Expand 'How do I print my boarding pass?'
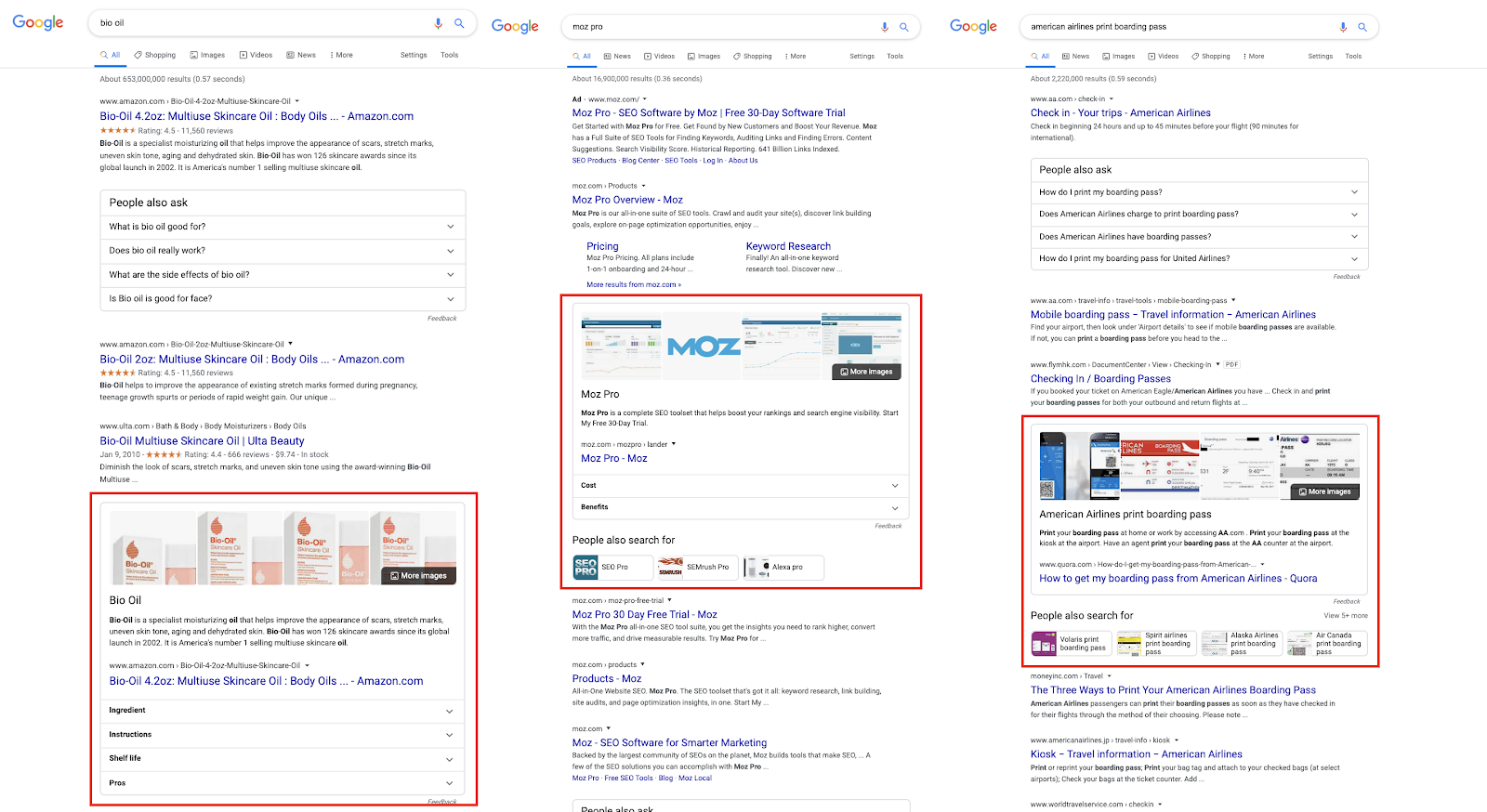Image resolution: width=1487 pixels, height=812 pixels. [x=1199, y=192]
